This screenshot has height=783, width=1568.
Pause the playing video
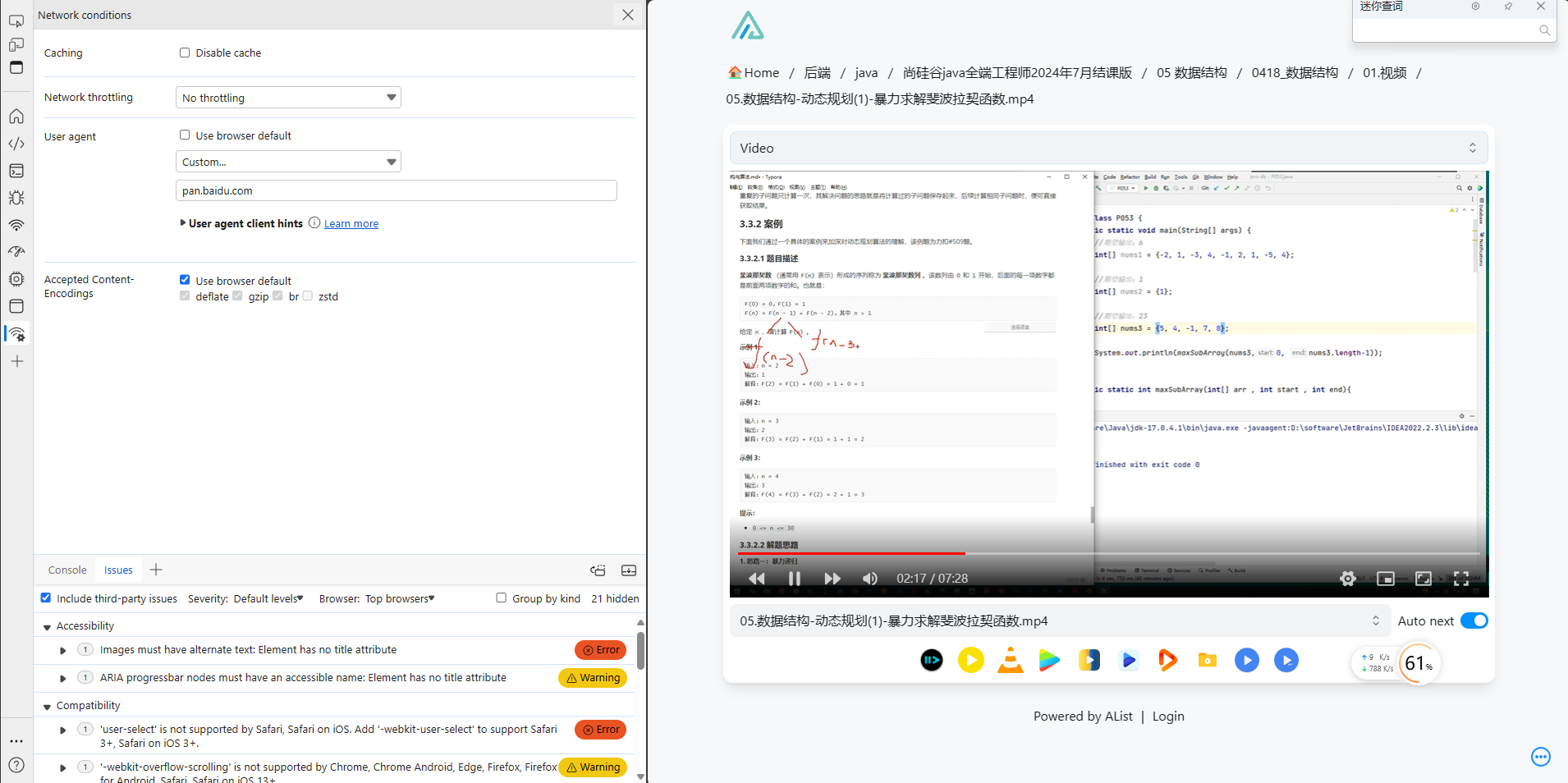[795, 579]
